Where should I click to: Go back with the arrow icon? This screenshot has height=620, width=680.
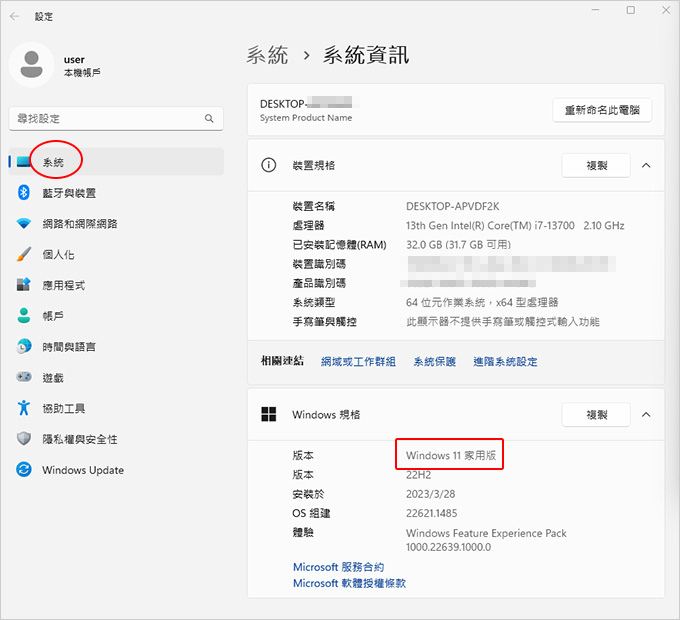pyautogui.click(x=15, y=16)
